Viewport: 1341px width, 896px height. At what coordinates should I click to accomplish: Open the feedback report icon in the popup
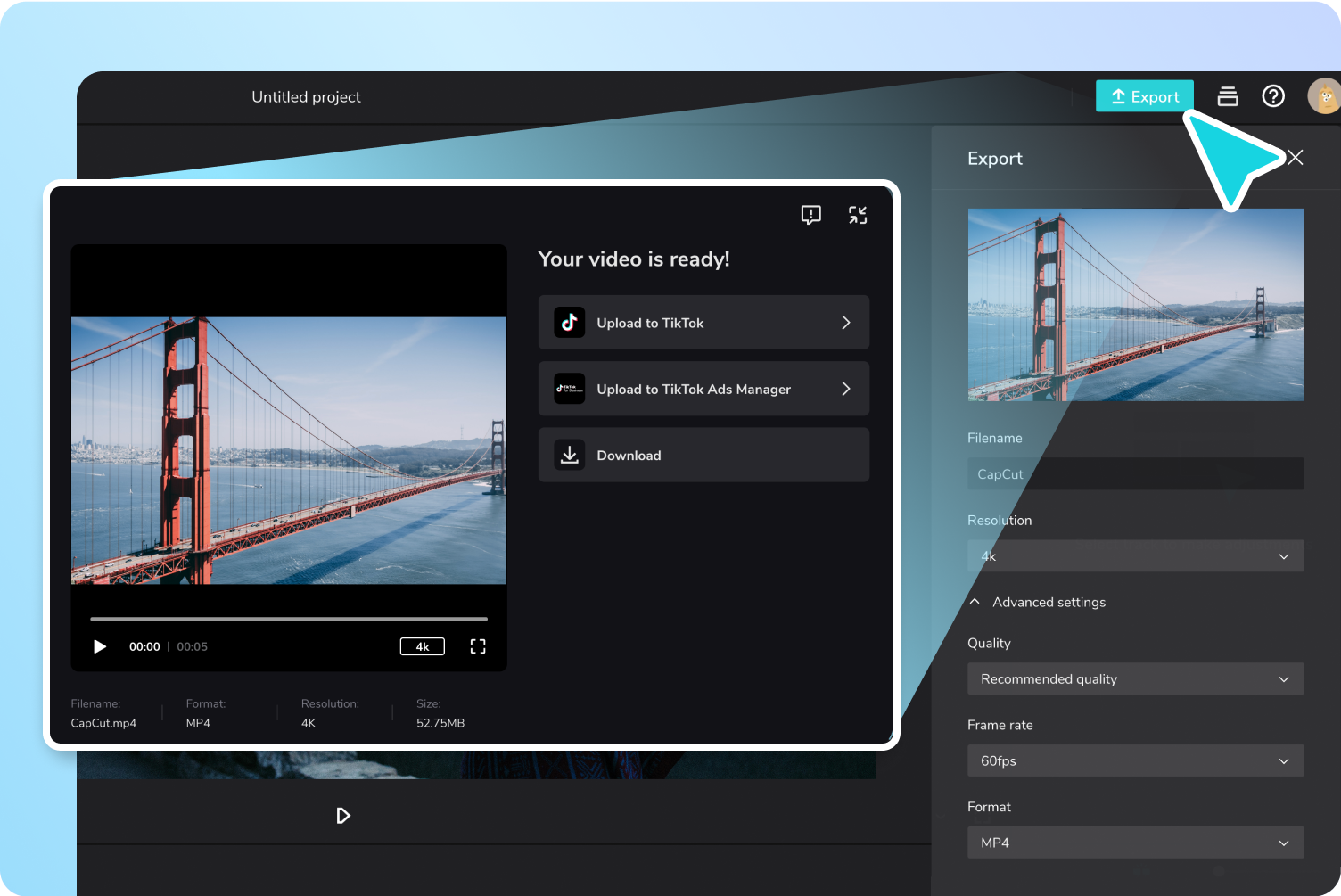coord(810,214)
